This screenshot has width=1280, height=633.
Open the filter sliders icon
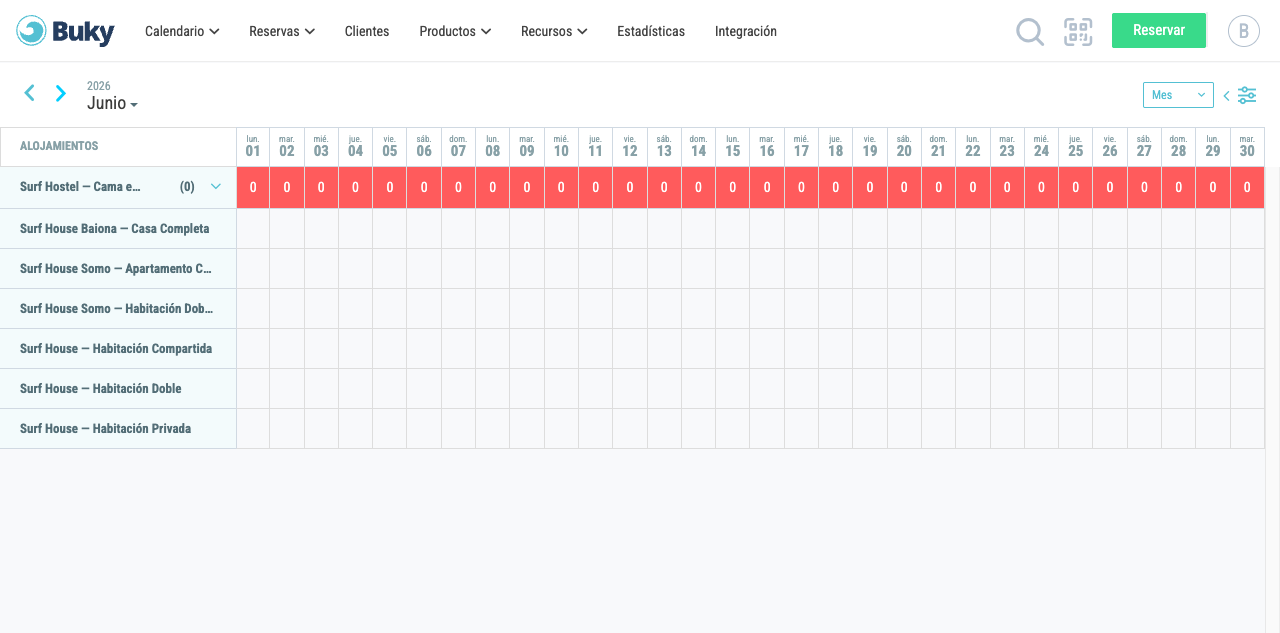(x=1247, y=95)
